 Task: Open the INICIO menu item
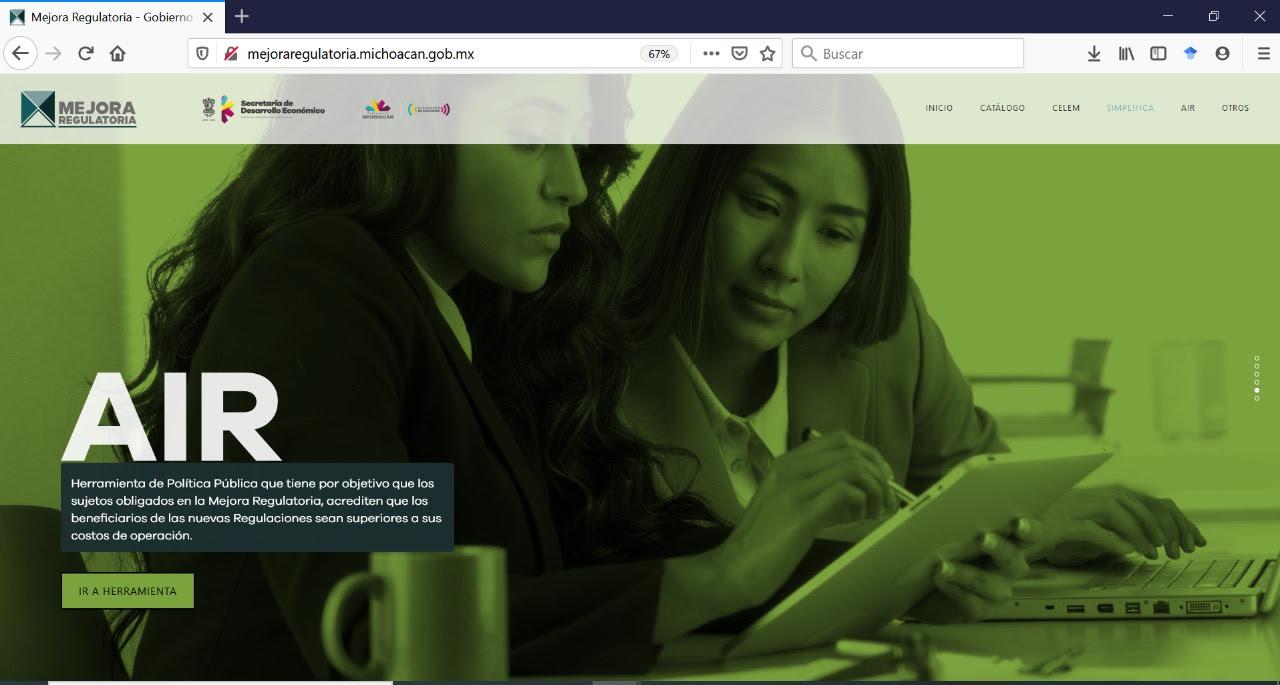coord(939,108)
